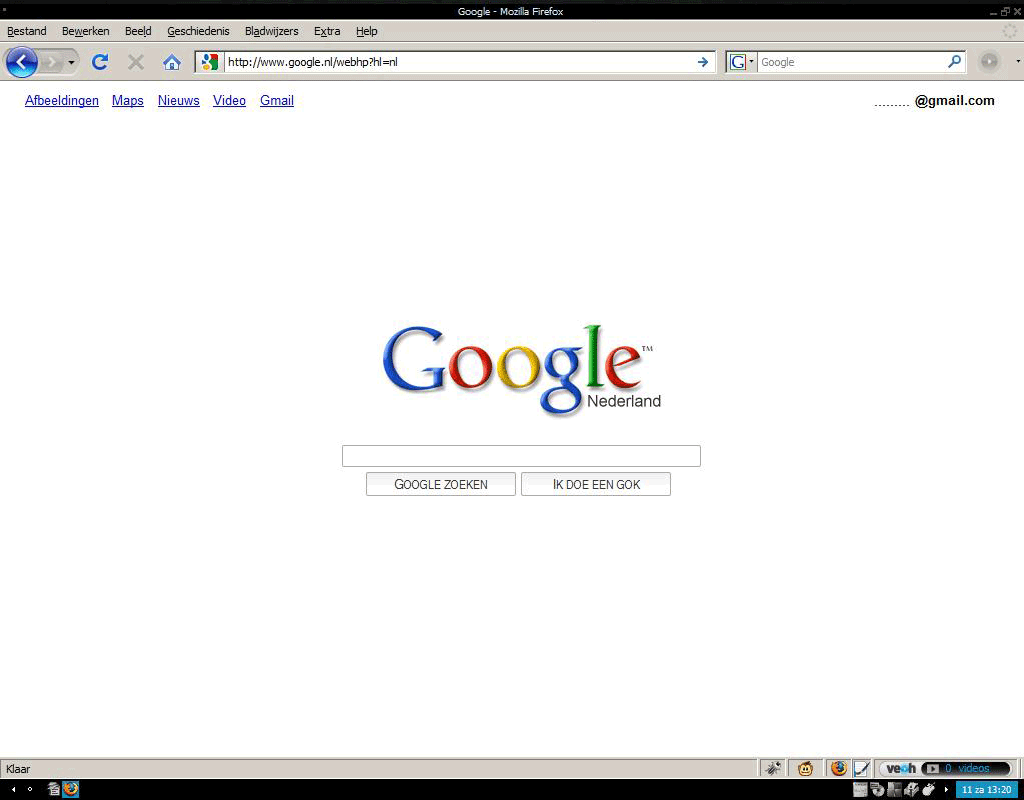Click into the main Google search field

(521, 456)
